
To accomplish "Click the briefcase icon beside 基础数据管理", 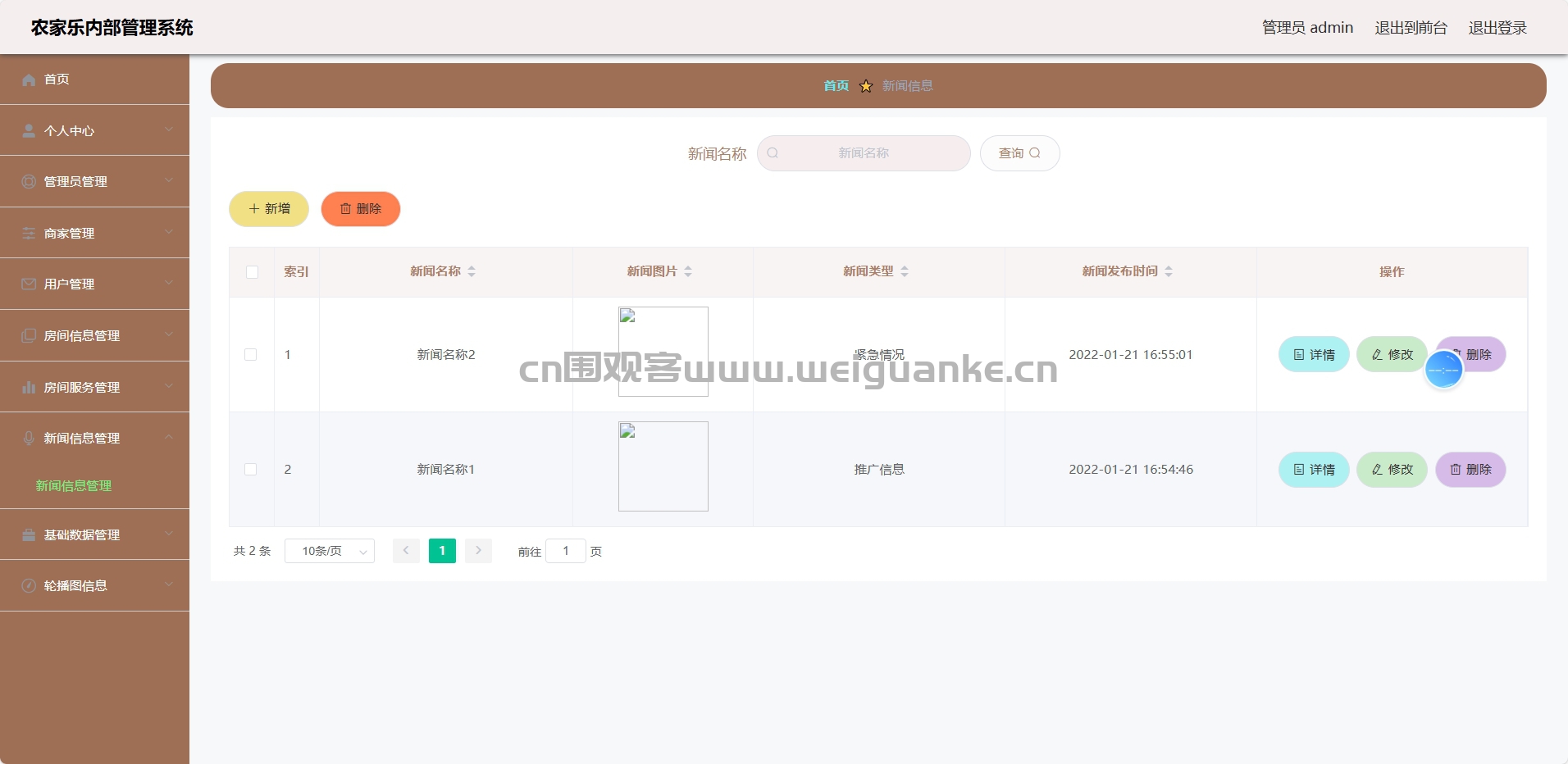I will click(x=29, y=535).
